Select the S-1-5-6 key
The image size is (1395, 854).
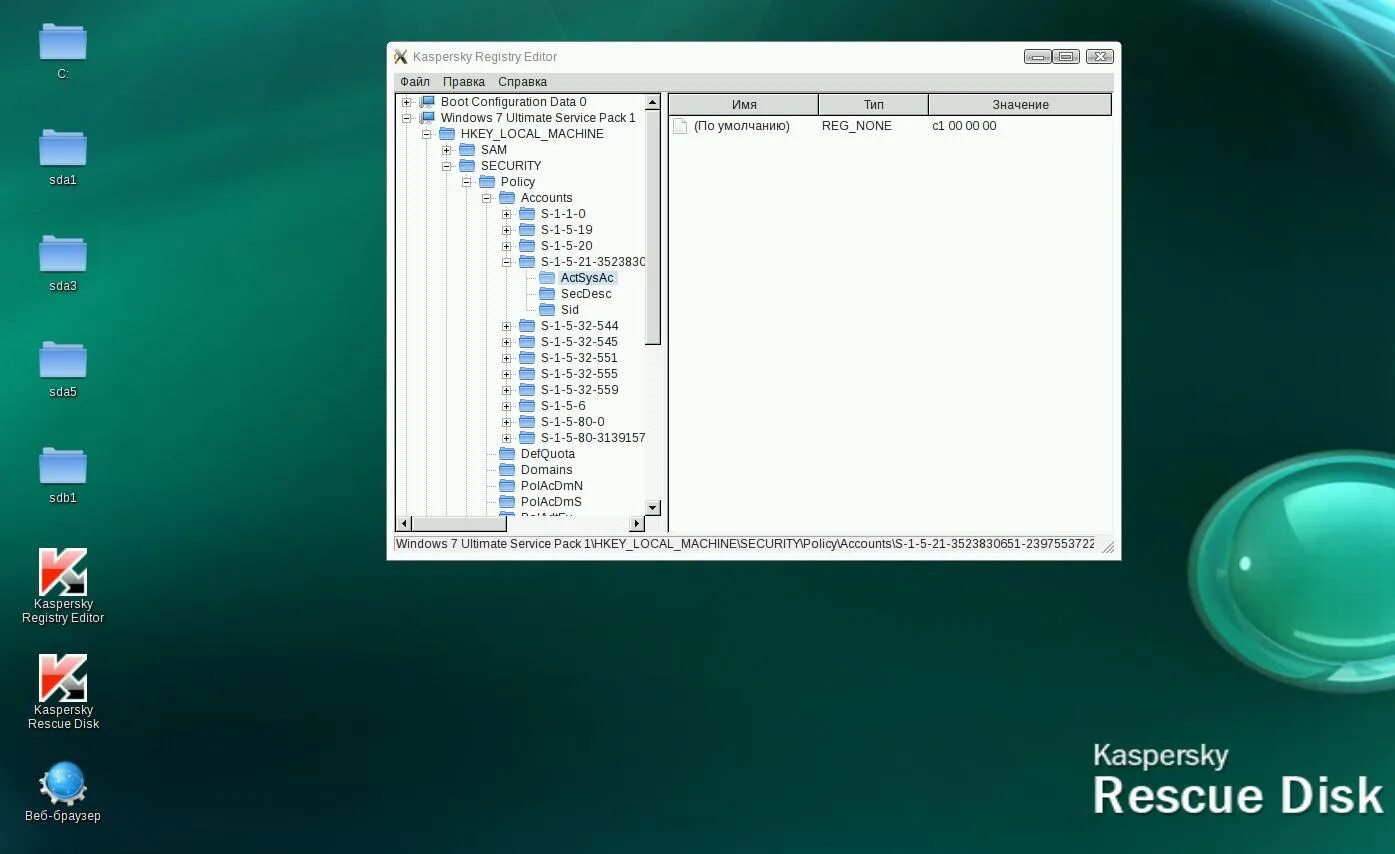(563, 406)
